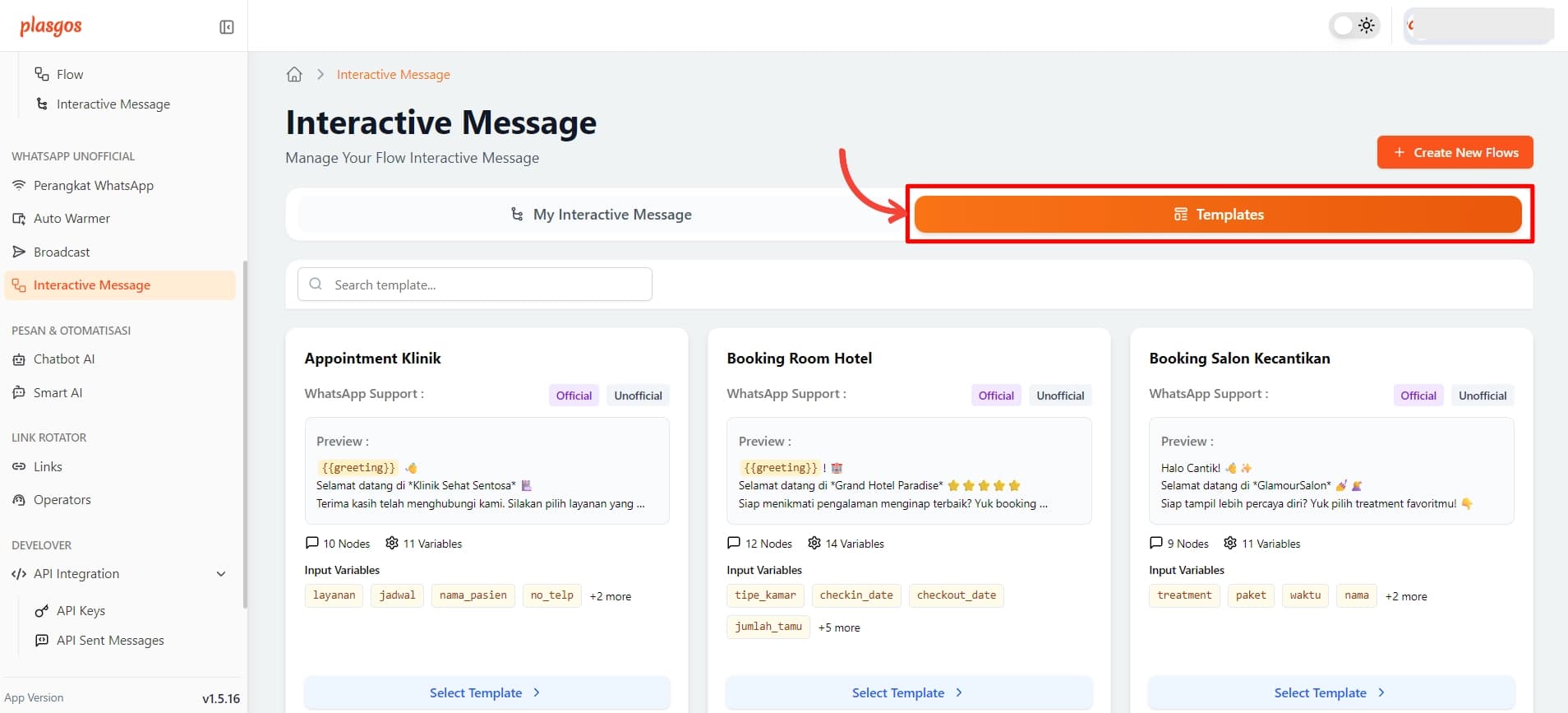1568x713 pixels.
Task: Click the API Keys key icon
Action: [x=42, y=611]
